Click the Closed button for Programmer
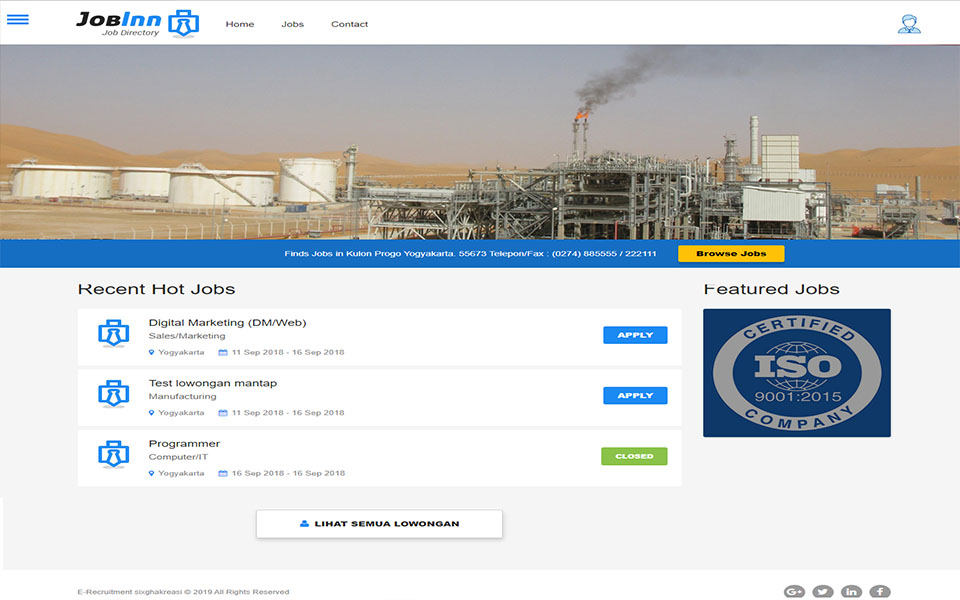The image size is (960, 600). [x=634, y=456]
